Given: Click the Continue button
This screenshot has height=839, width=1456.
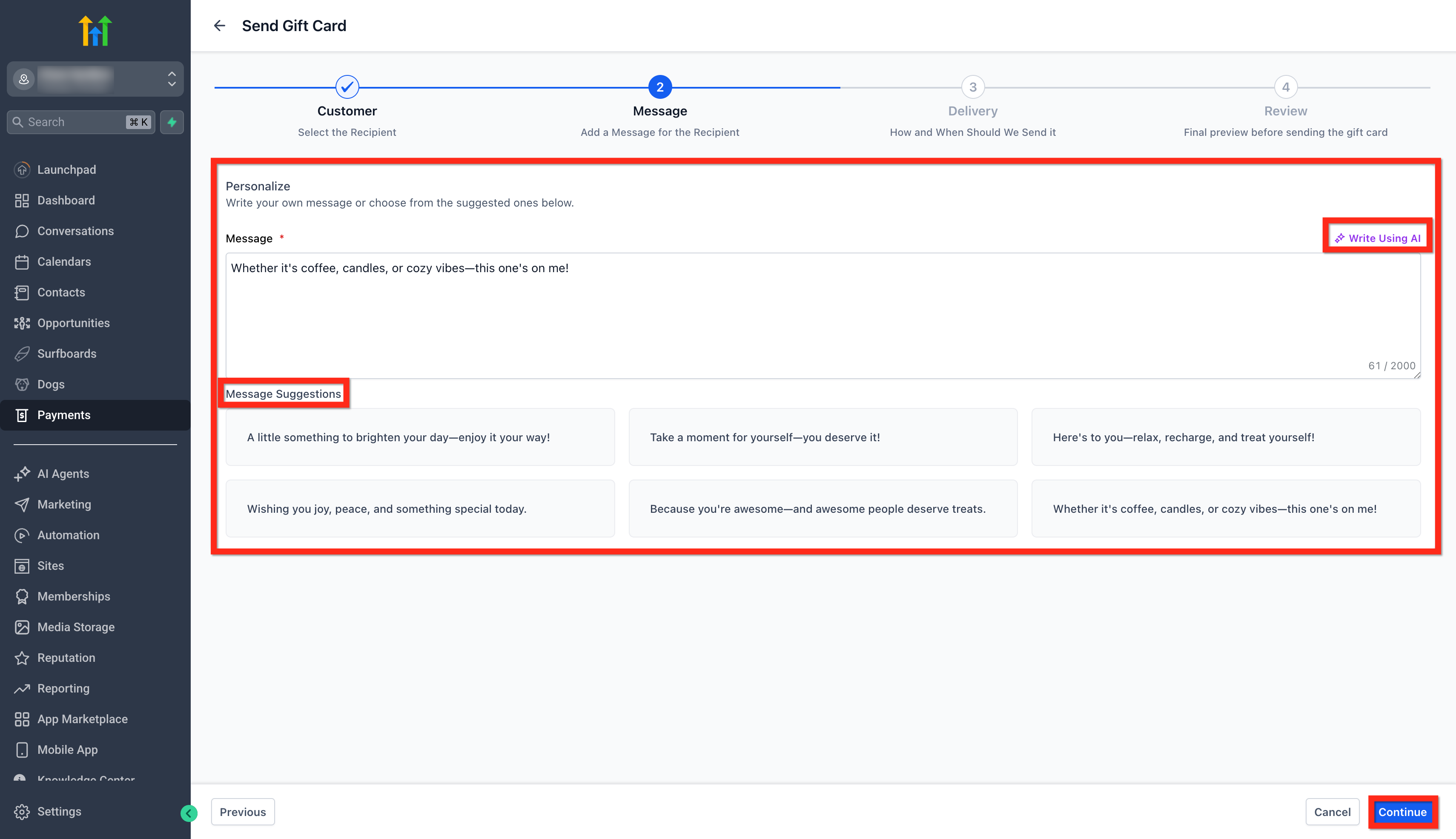Looking at the screenshot, I should coord(1402,812).
